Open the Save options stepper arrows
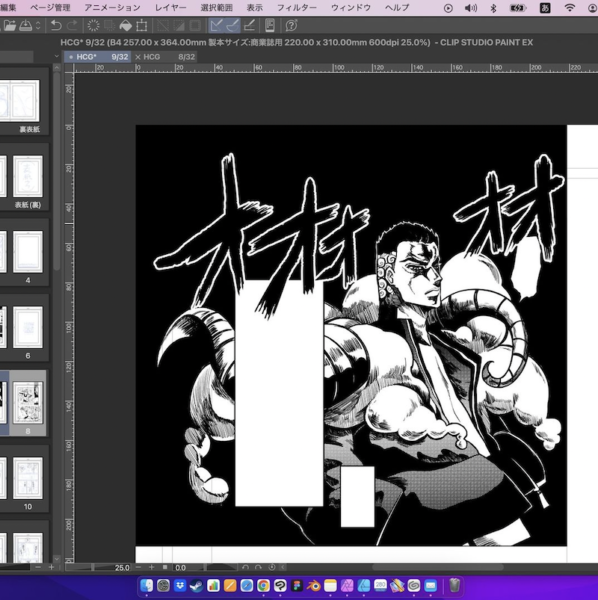Screen dimensions: 598x600 (38, 26)
